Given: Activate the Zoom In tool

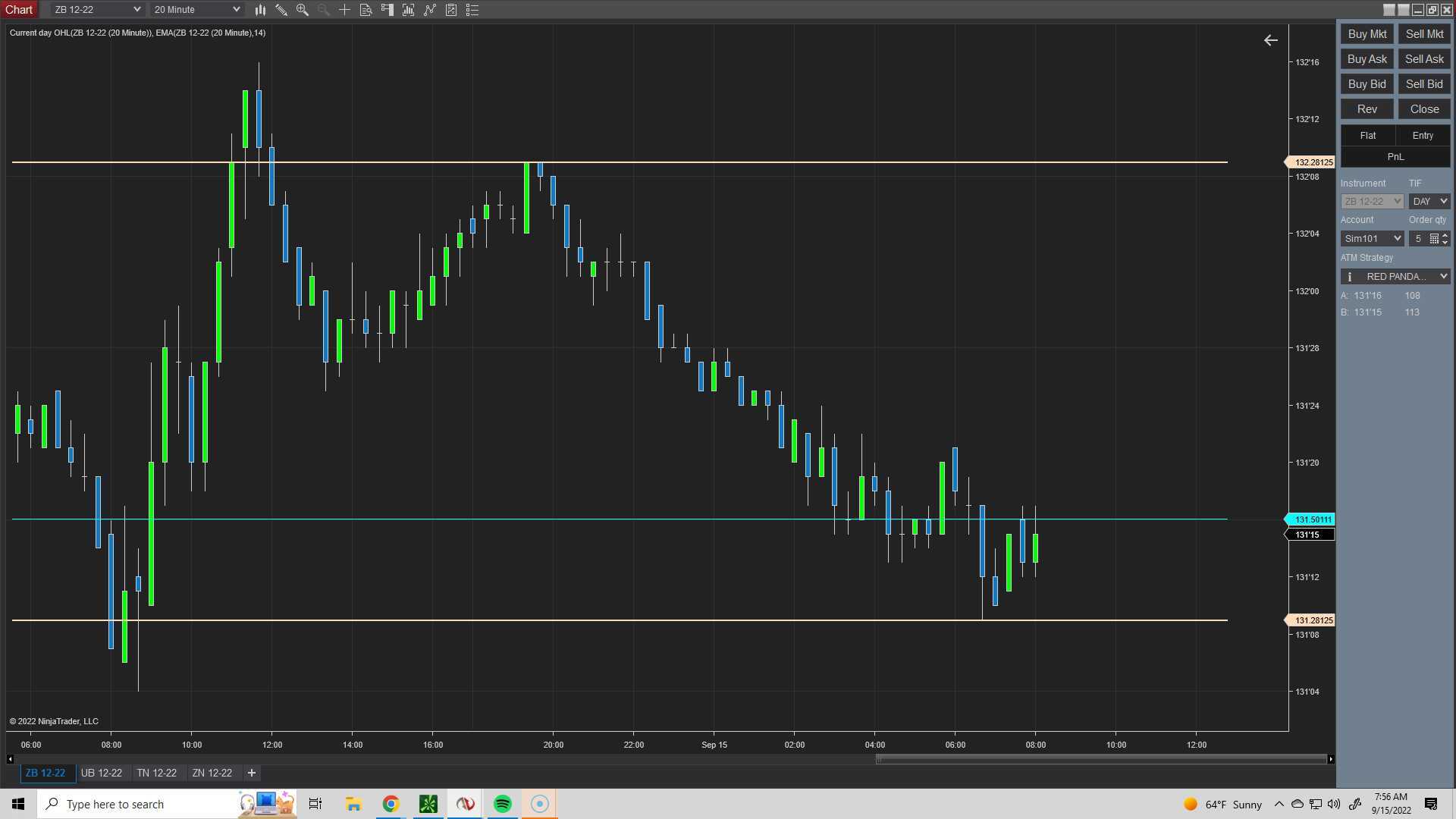Looking at the screenshot, I should [303, 10].
